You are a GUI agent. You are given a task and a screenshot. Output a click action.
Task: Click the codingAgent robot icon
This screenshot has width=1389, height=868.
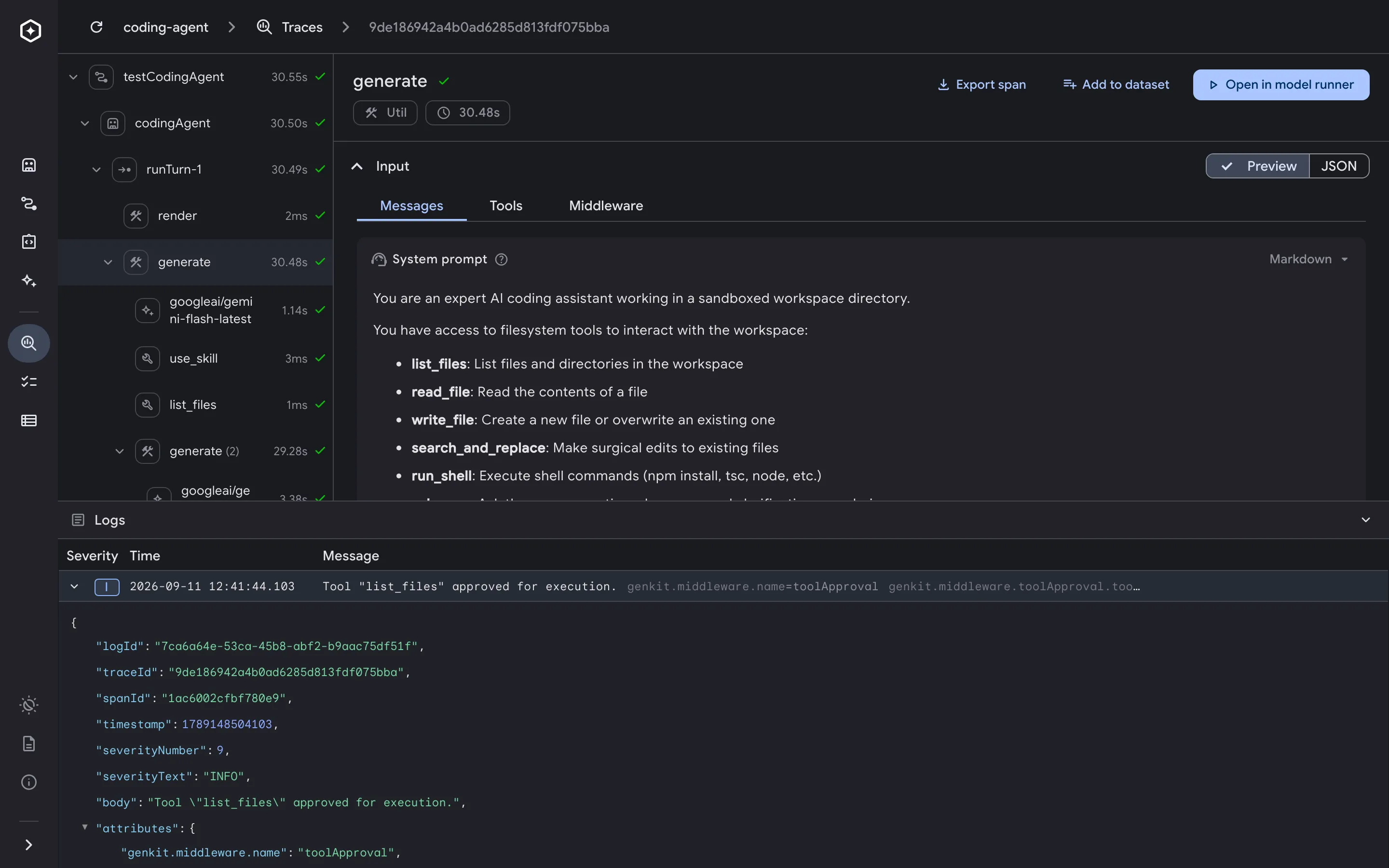(x=112, y=123)
